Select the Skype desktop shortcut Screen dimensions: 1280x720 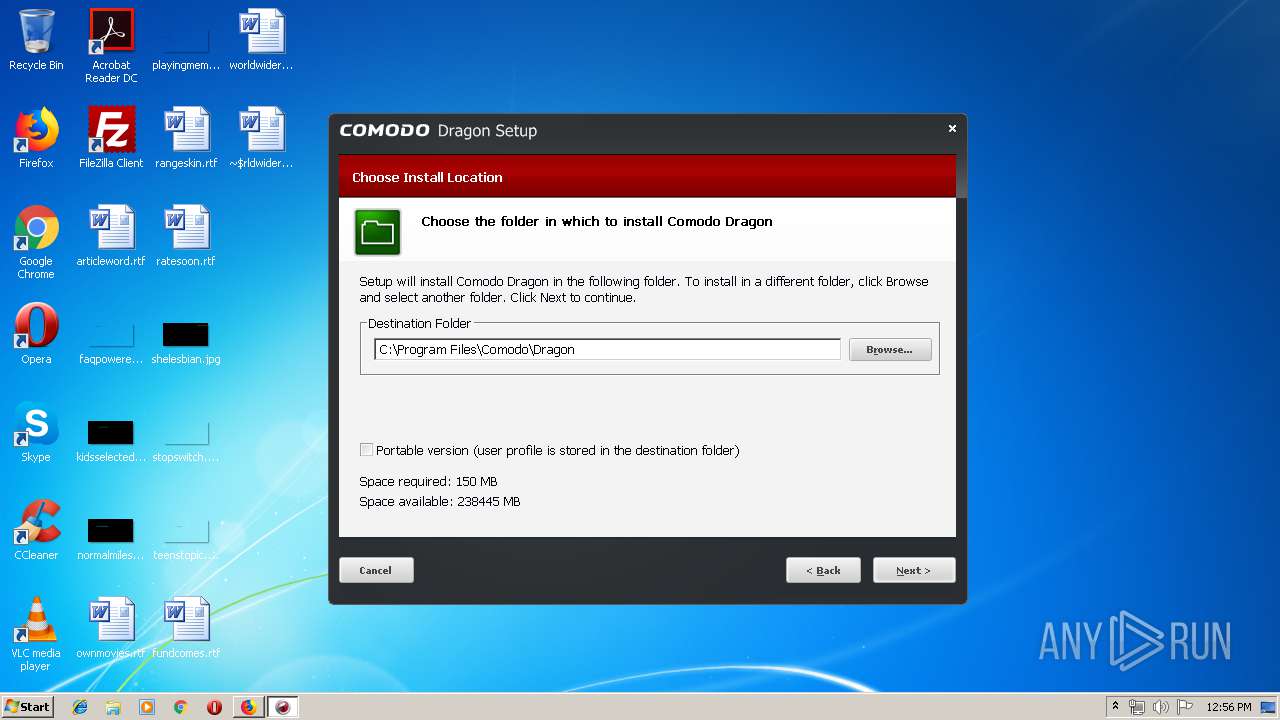point(36,432)
